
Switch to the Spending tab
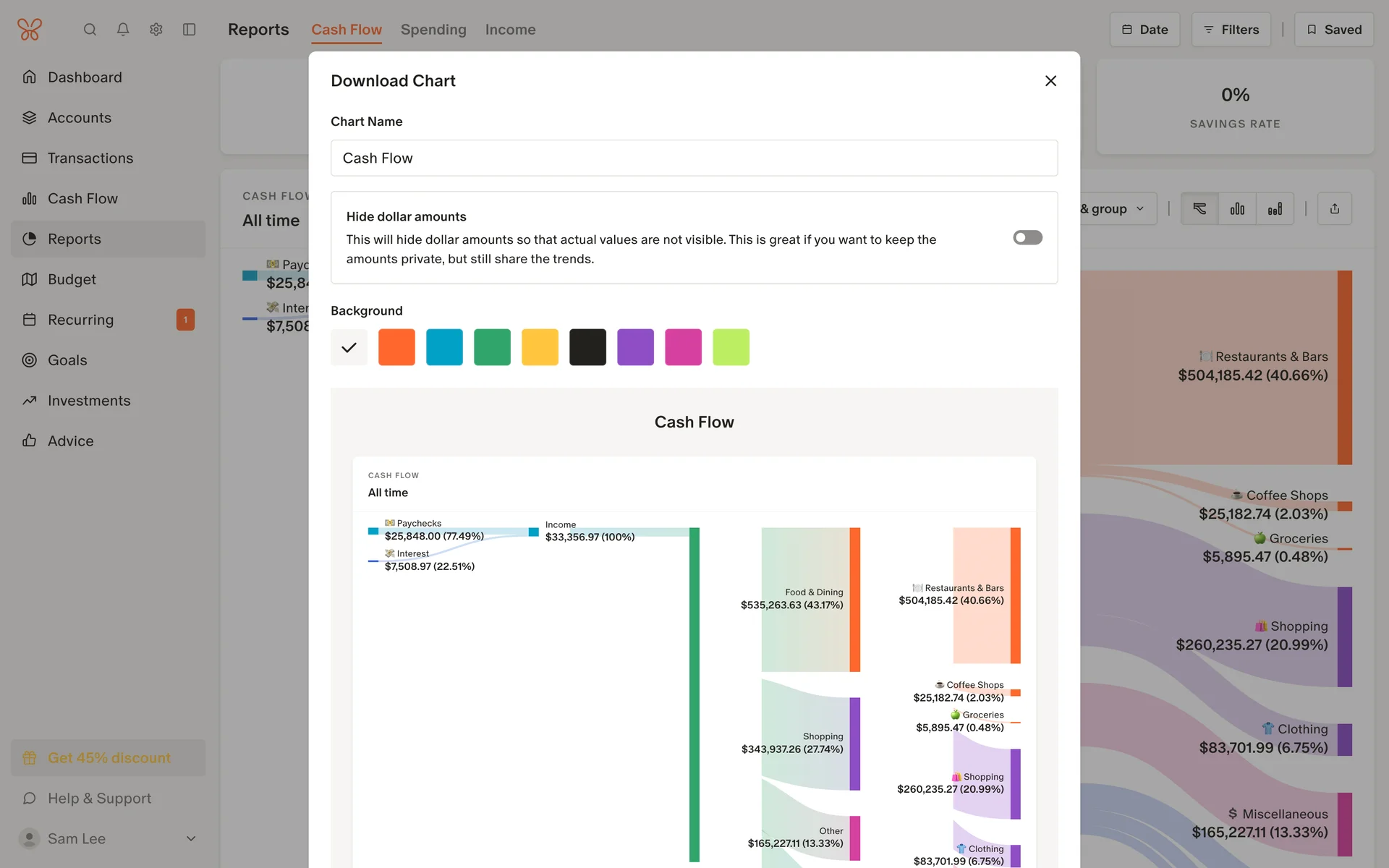(433, 30)
